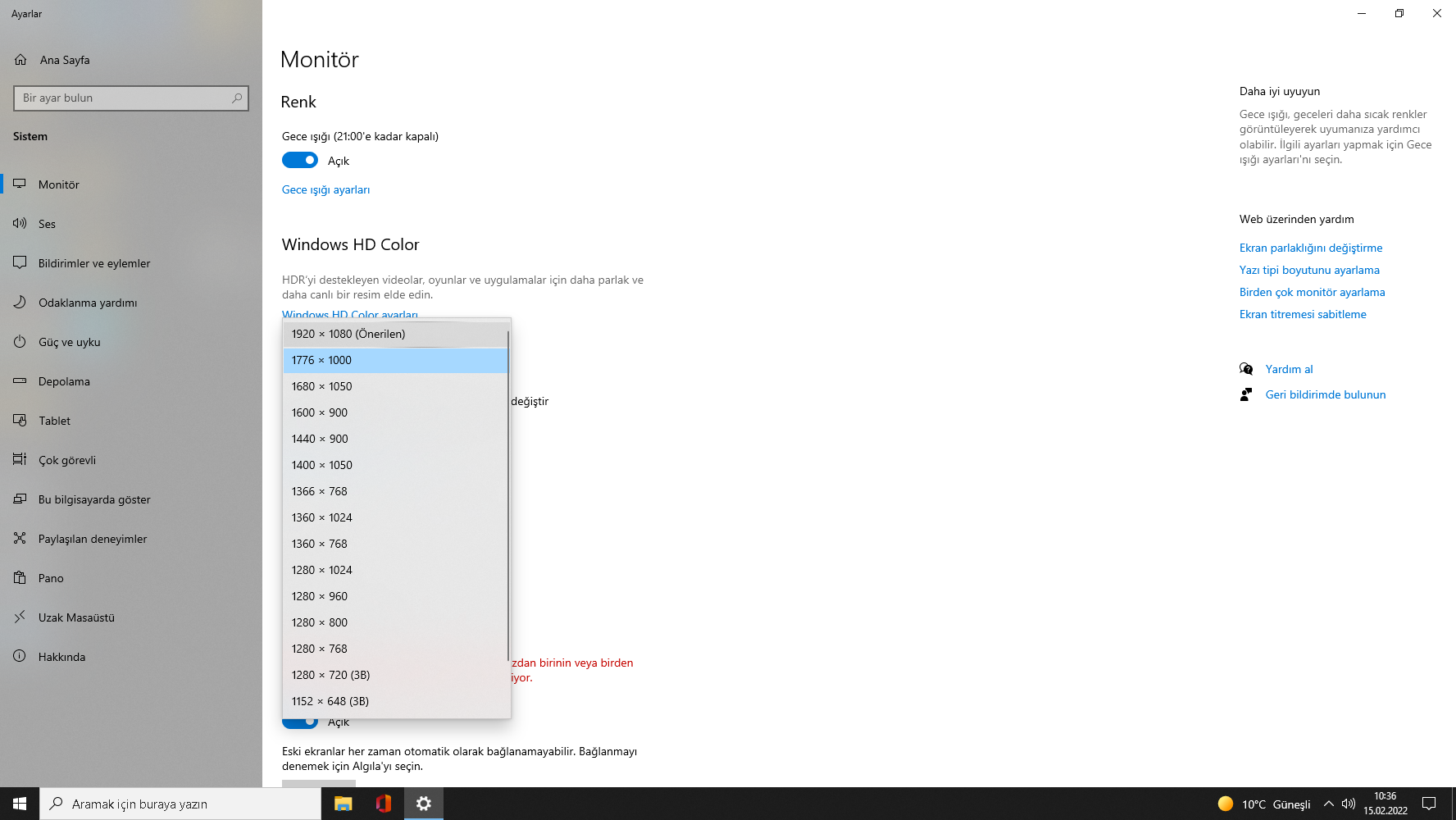Choose 1920 × 1080 (Önerilen) resolution

coord(396,334)
